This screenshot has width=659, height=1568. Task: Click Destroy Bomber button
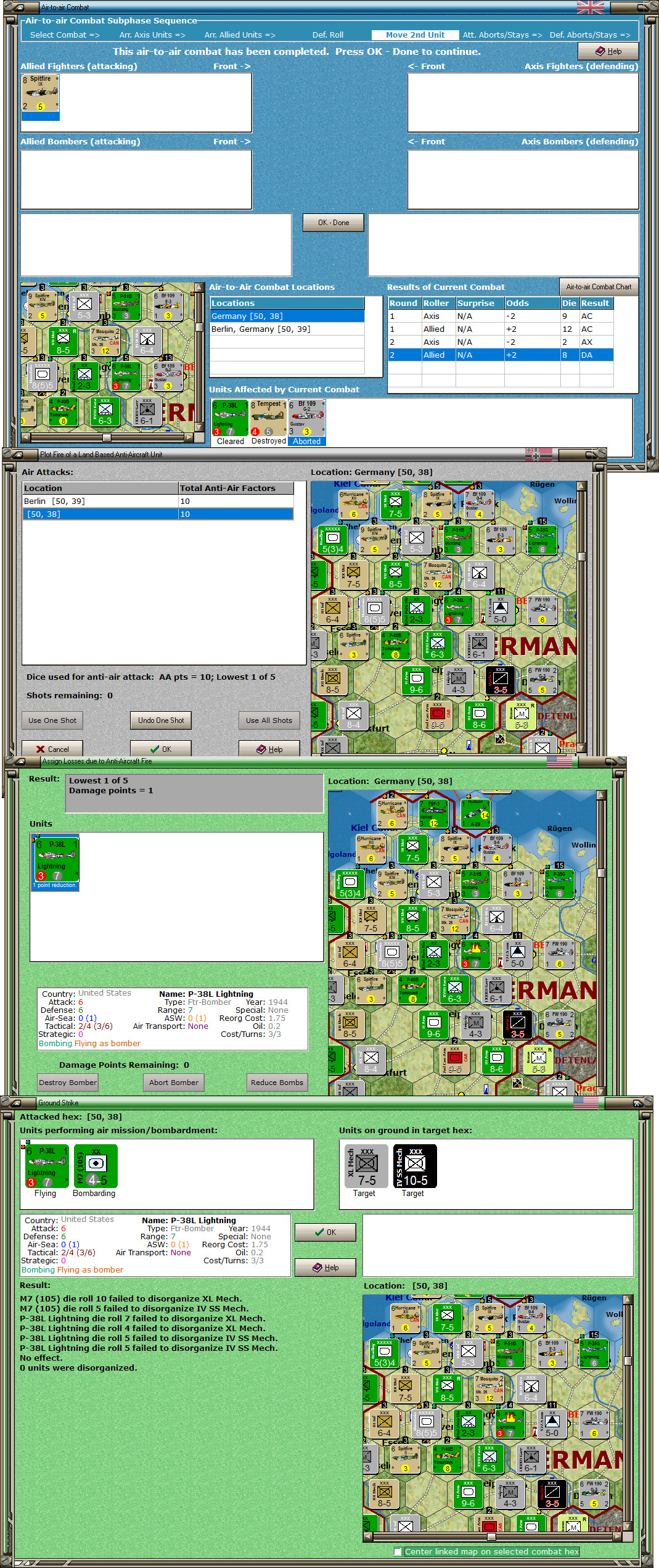[68, 1083]
